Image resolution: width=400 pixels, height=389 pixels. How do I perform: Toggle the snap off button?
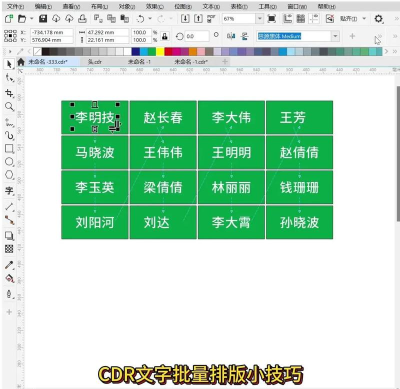(330, 19)
